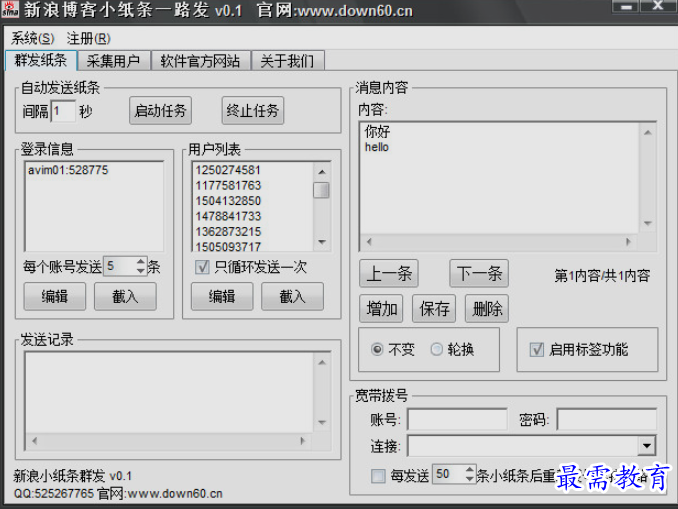Viewport: 678px width, 509px height.
Task: Decrease the 每个账号发送 count spinner
Action: coord(141,271)
